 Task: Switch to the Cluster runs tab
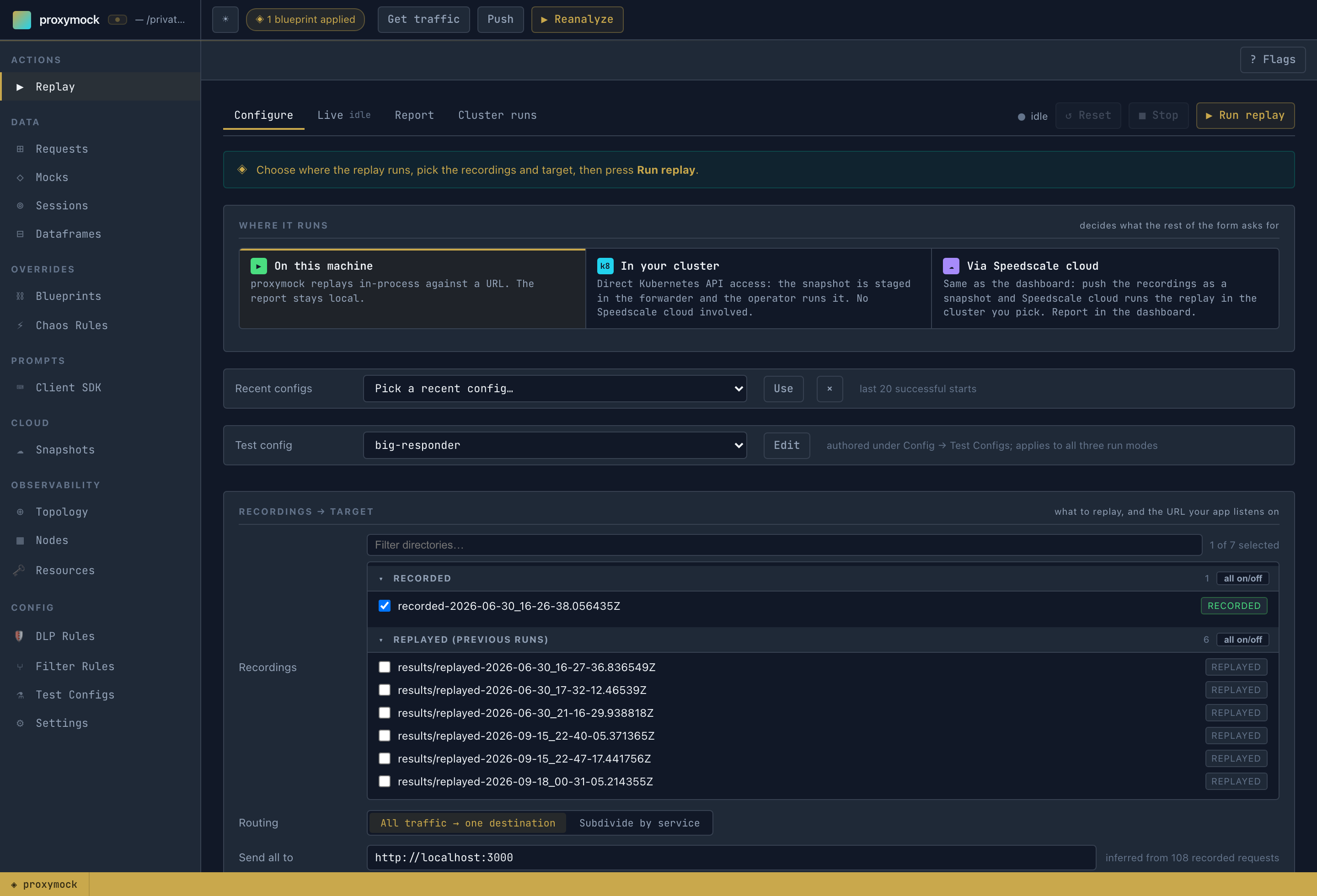497,116
